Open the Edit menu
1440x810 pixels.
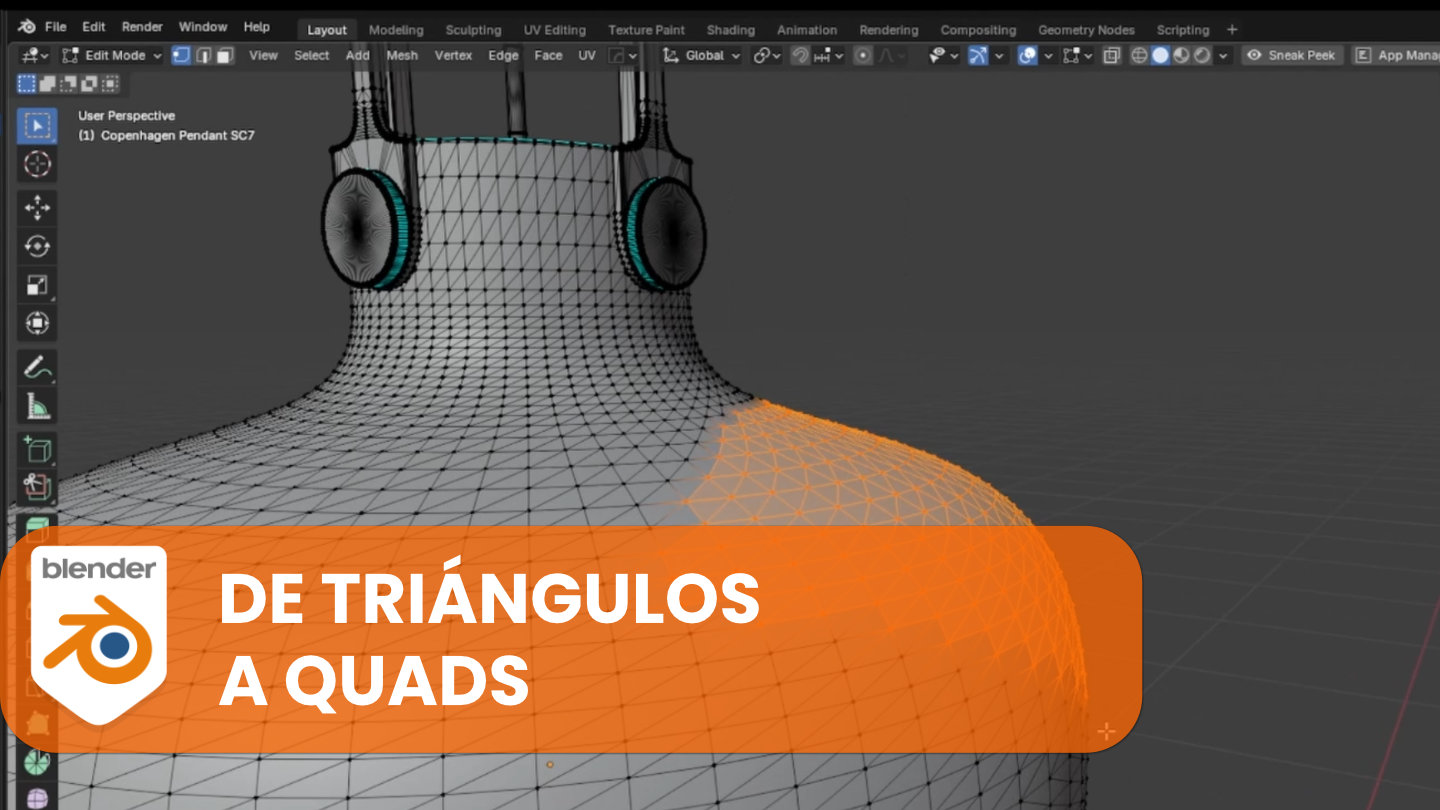(x=94, y=27)
